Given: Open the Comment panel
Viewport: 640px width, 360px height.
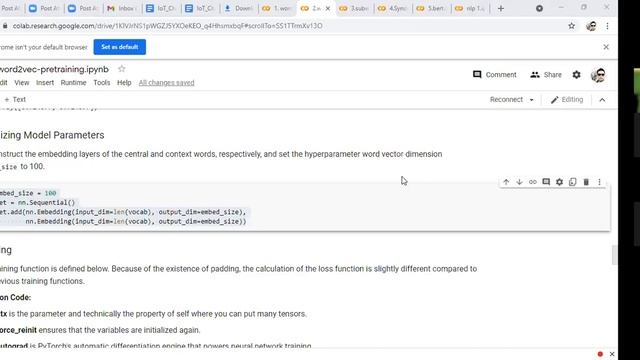Looking at the screenshot, I should pos(495,75).
